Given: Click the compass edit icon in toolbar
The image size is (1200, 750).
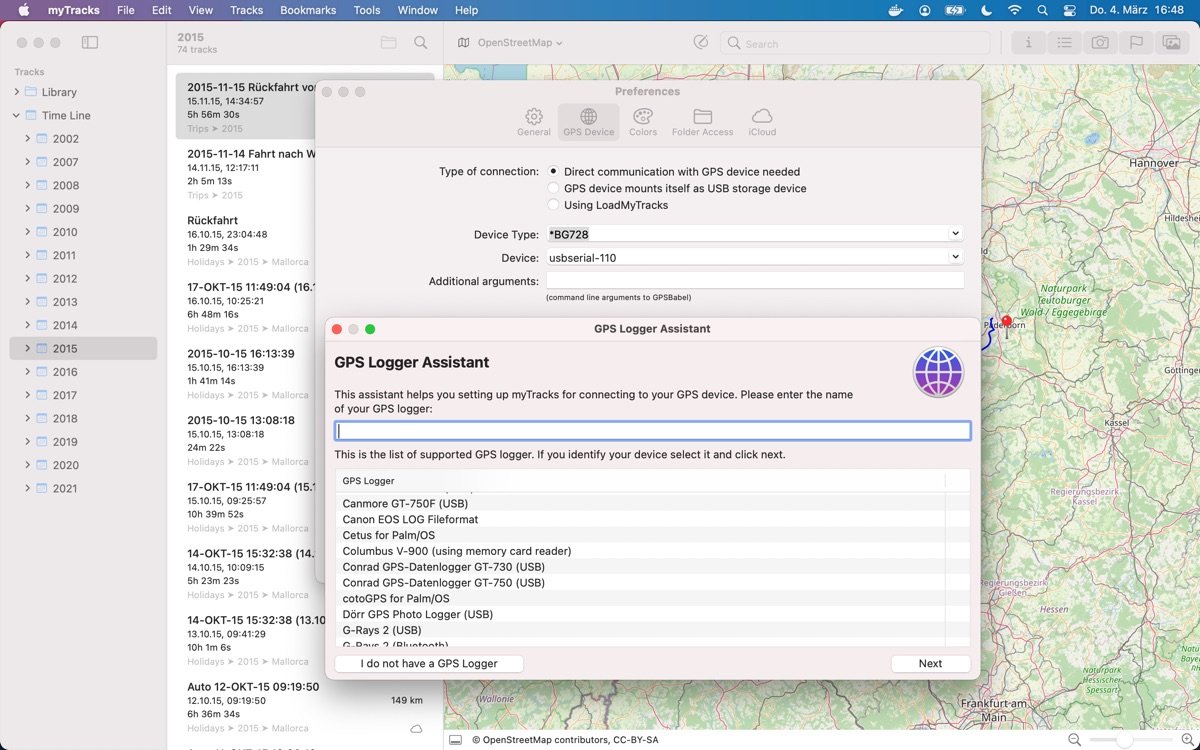Looking at the screenshot, I should point(701,43).
